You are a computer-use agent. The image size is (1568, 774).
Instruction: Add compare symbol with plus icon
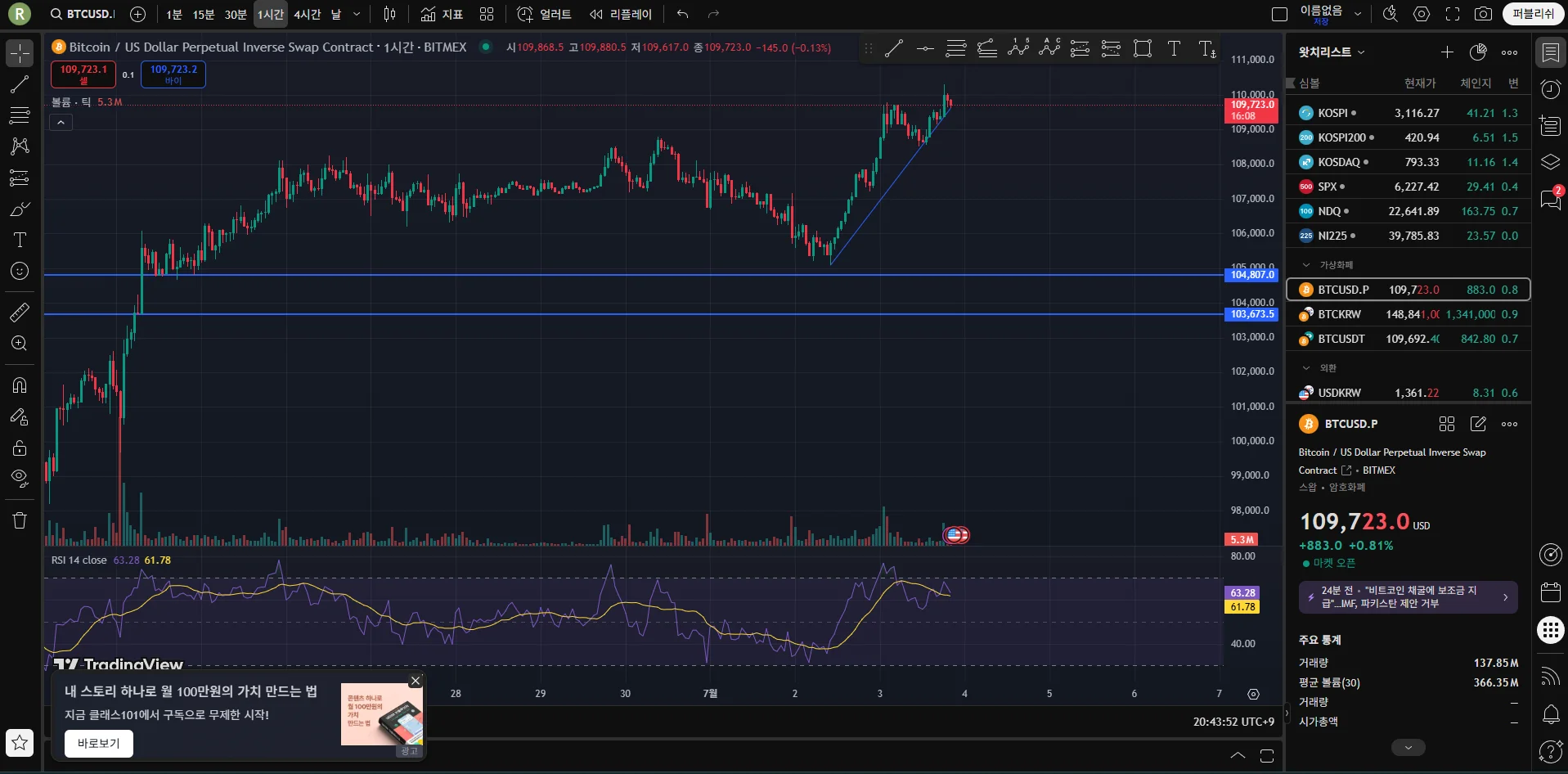[x=137, y=14]
